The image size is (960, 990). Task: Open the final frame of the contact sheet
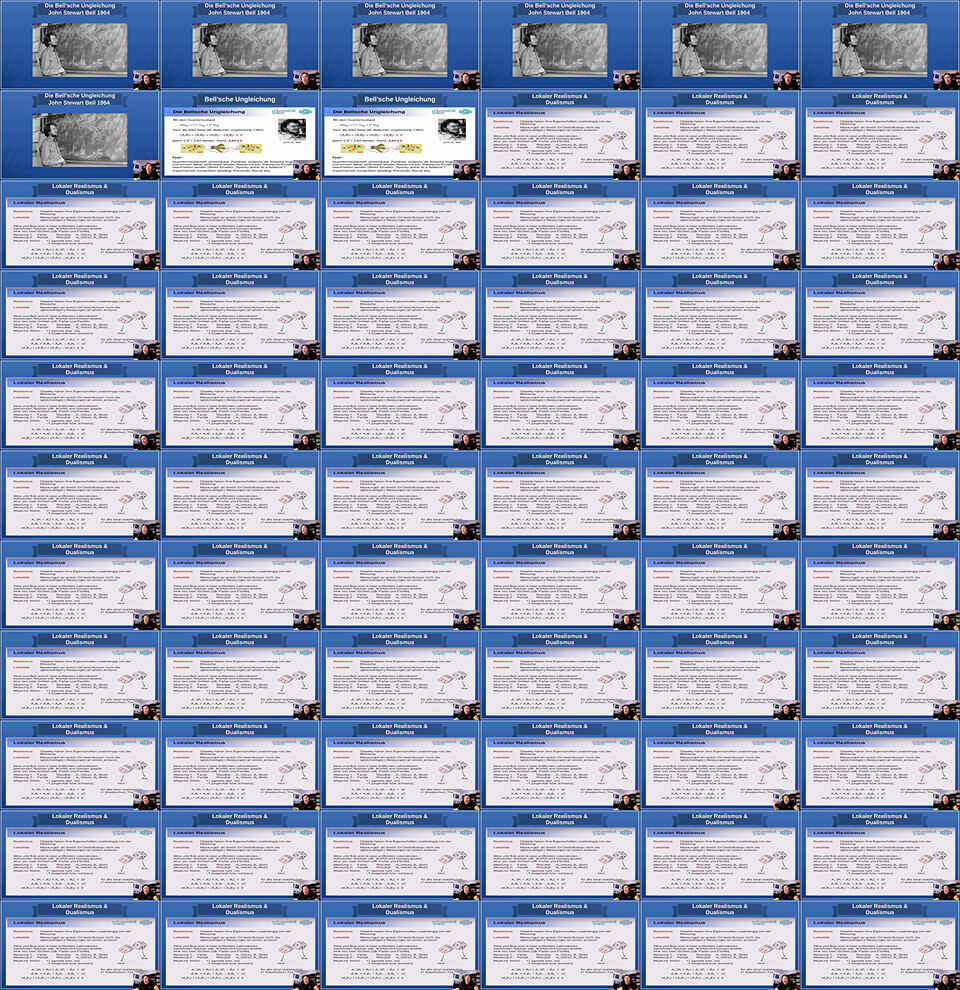pos(880,945)
